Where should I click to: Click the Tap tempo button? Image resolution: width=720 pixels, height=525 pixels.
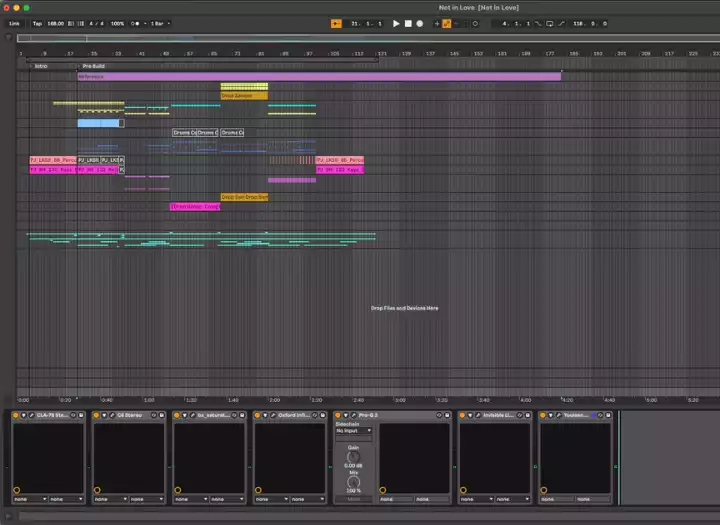pos(37,23)
